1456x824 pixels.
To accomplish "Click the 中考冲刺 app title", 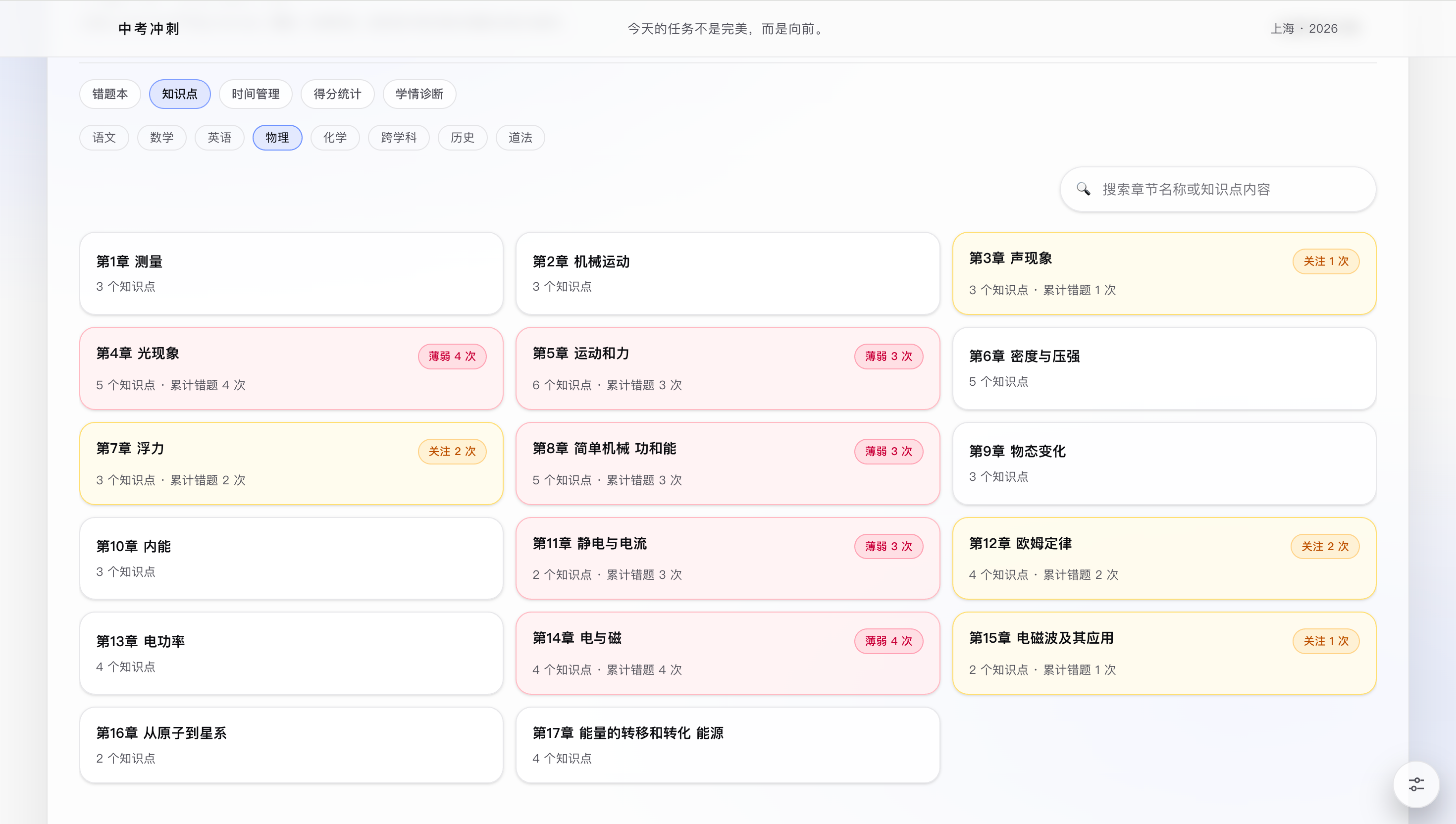I will [149, 29].
